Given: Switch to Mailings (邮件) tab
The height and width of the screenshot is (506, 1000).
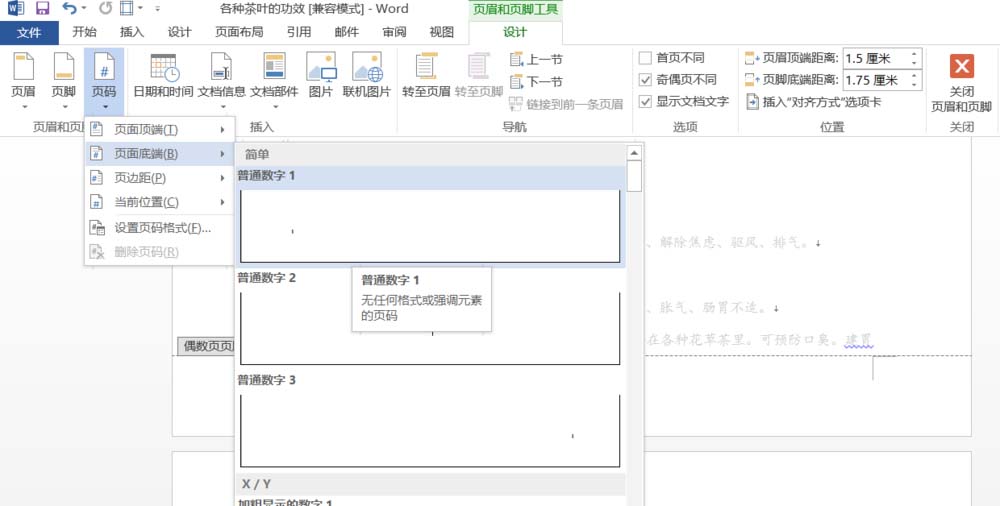Looking at the screenshot, I should [x=347, y=33].
